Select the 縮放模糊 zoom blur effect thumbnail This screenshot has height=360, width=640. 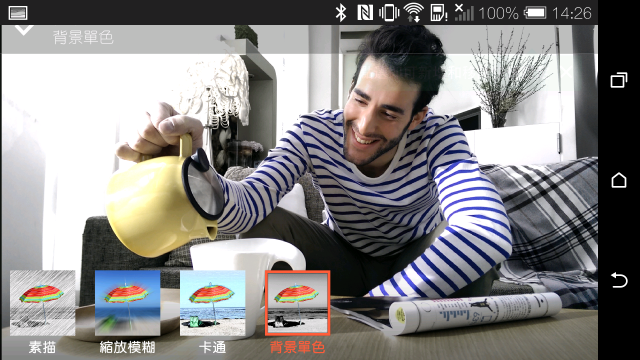tap(127, 303)
